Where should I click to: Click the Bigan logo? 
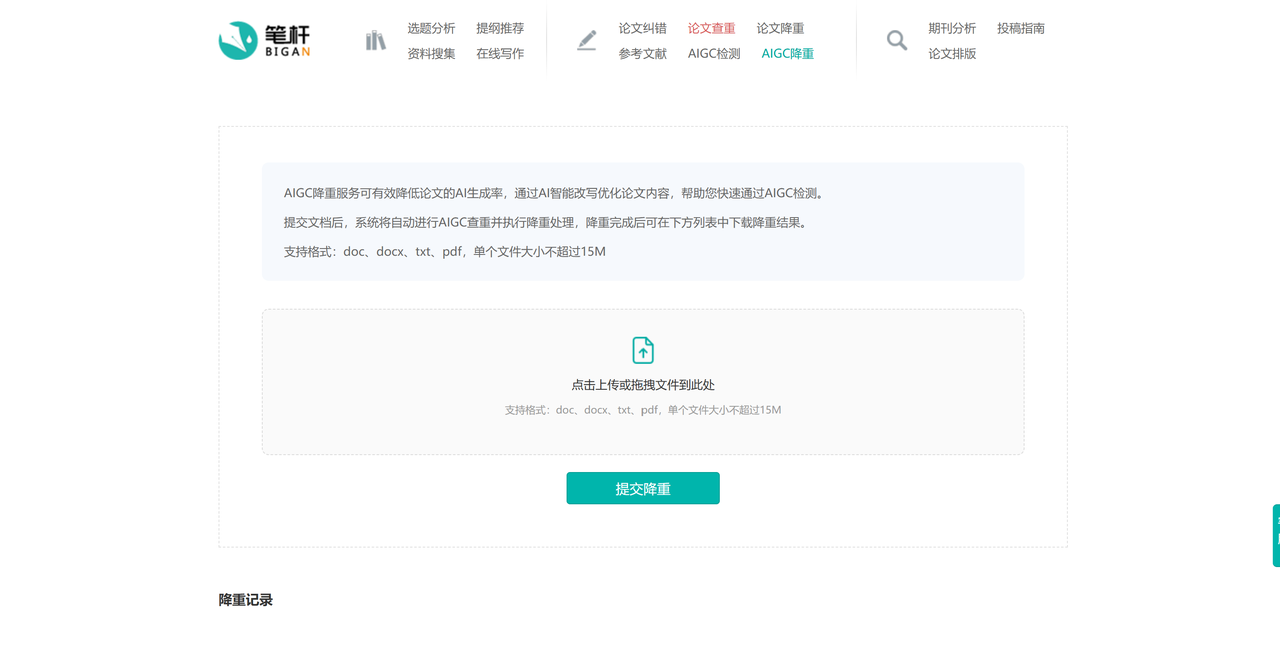pyautogui.click(x=265, y=41)
